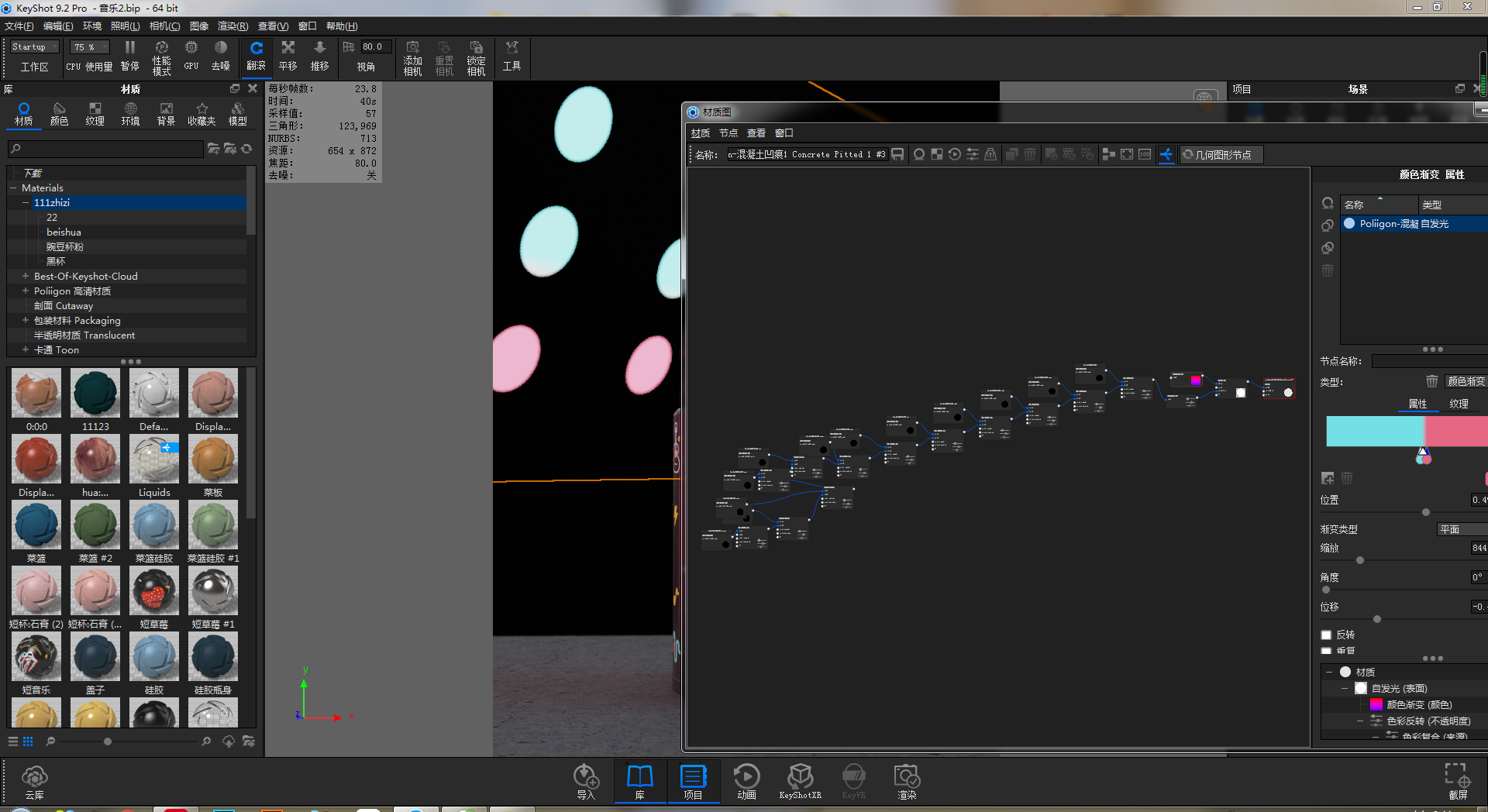This screenshot has width=1488, height=812.
Task: Click the Render icon in bottom toolbar
Action: point(906,781)
